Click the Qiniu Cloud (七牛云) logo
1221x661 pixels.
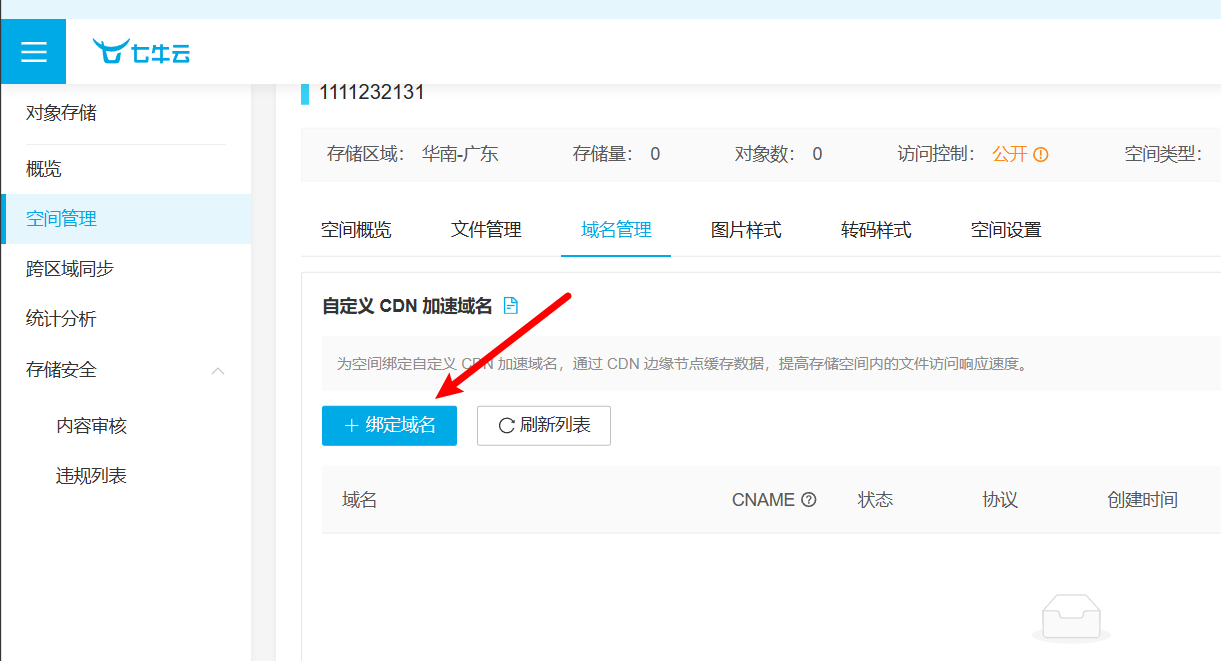[141, 52]
